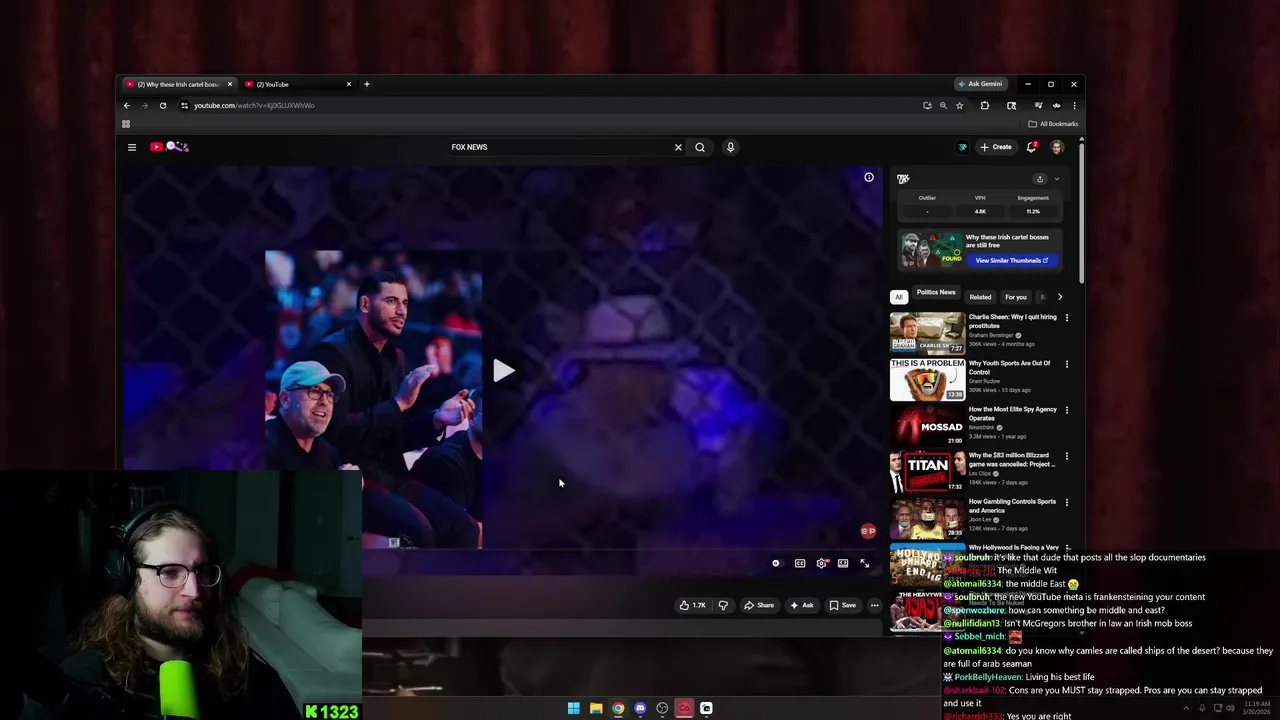Open options menu for Gambling Controls Sports video
This screenshot has height=720, width=1280.
click(x=1067, y=502)
